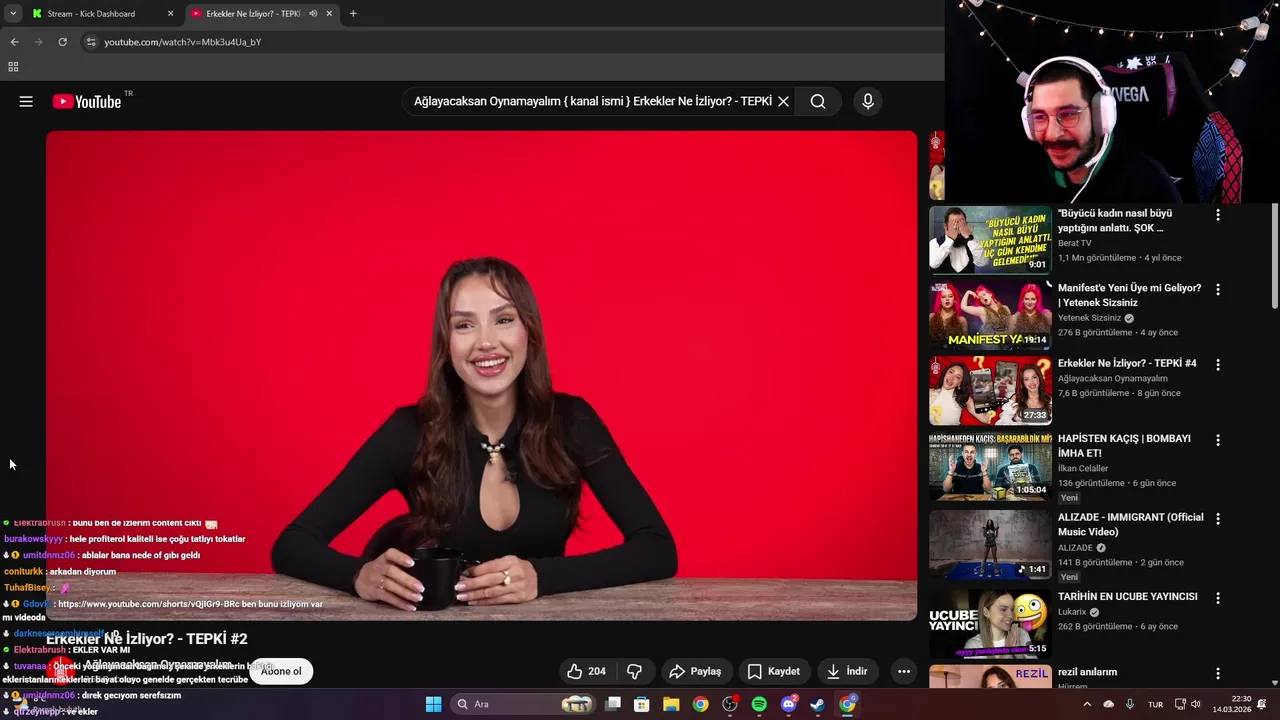Screen dimensions: 1280x720
Task: Start voice search with microphone icon
Action: 868,101
